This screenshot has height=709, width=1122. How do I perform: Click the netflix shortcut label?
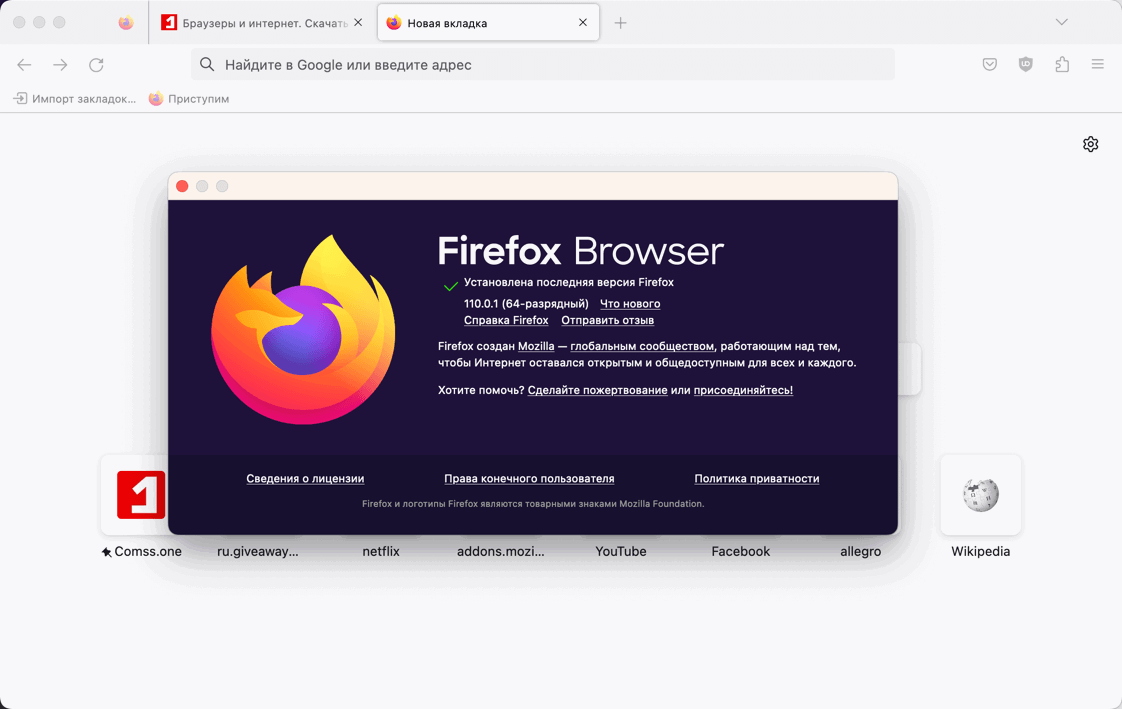[381, 552]
